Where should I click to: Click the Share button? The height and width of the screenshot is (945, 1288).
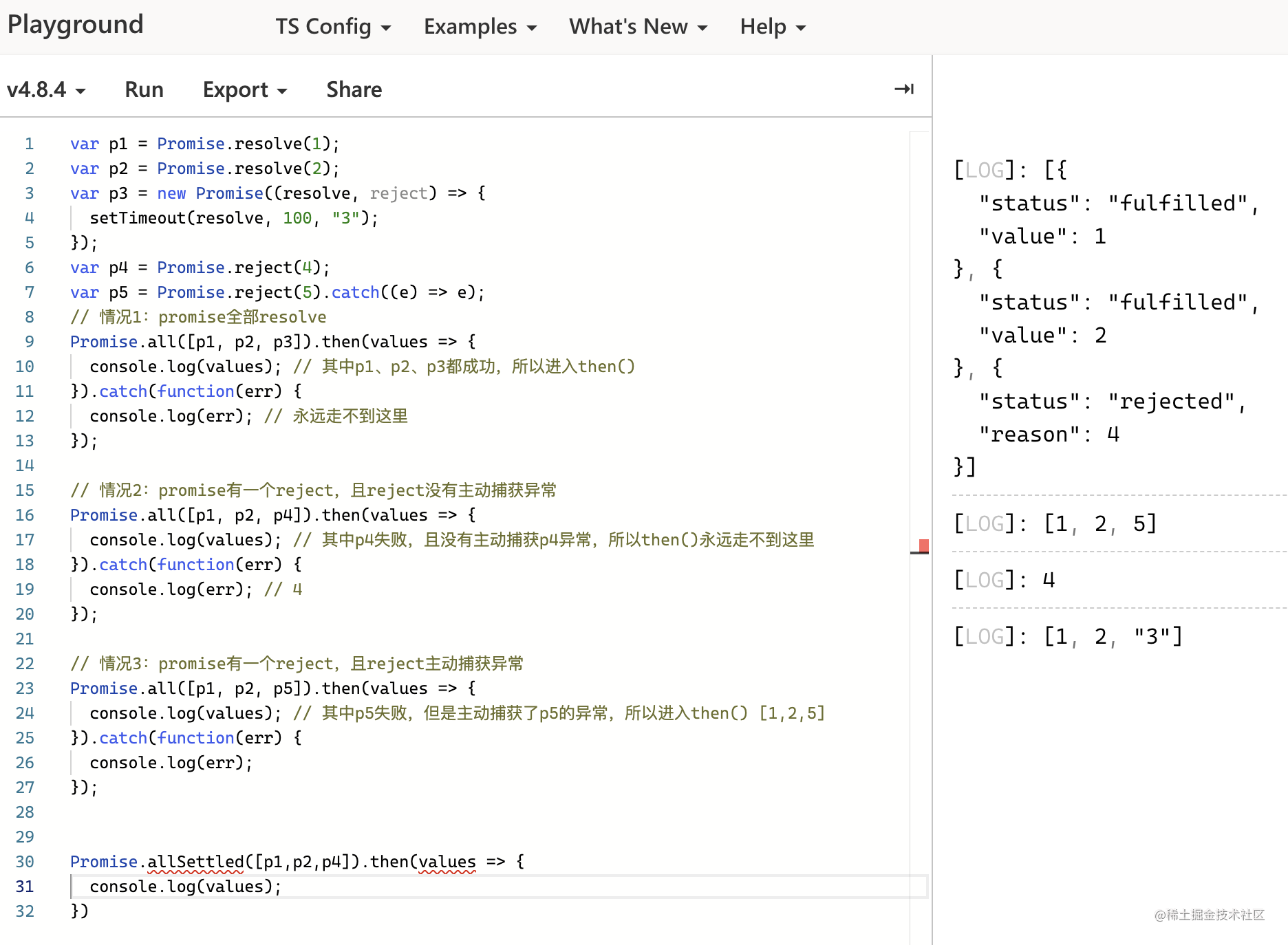(354, 90)
